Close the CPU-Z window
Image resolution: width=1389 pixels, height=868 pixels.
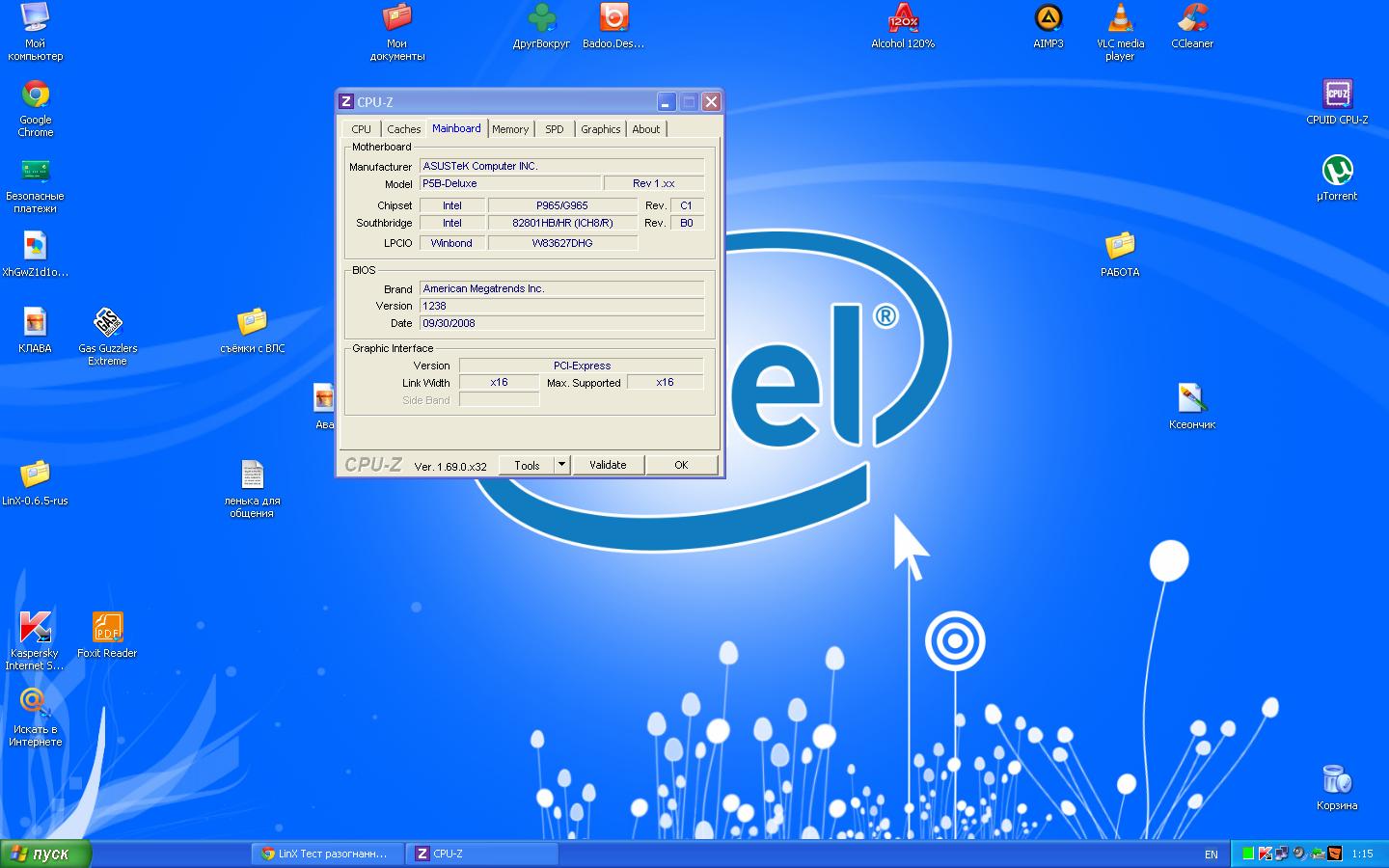[711, 101]
